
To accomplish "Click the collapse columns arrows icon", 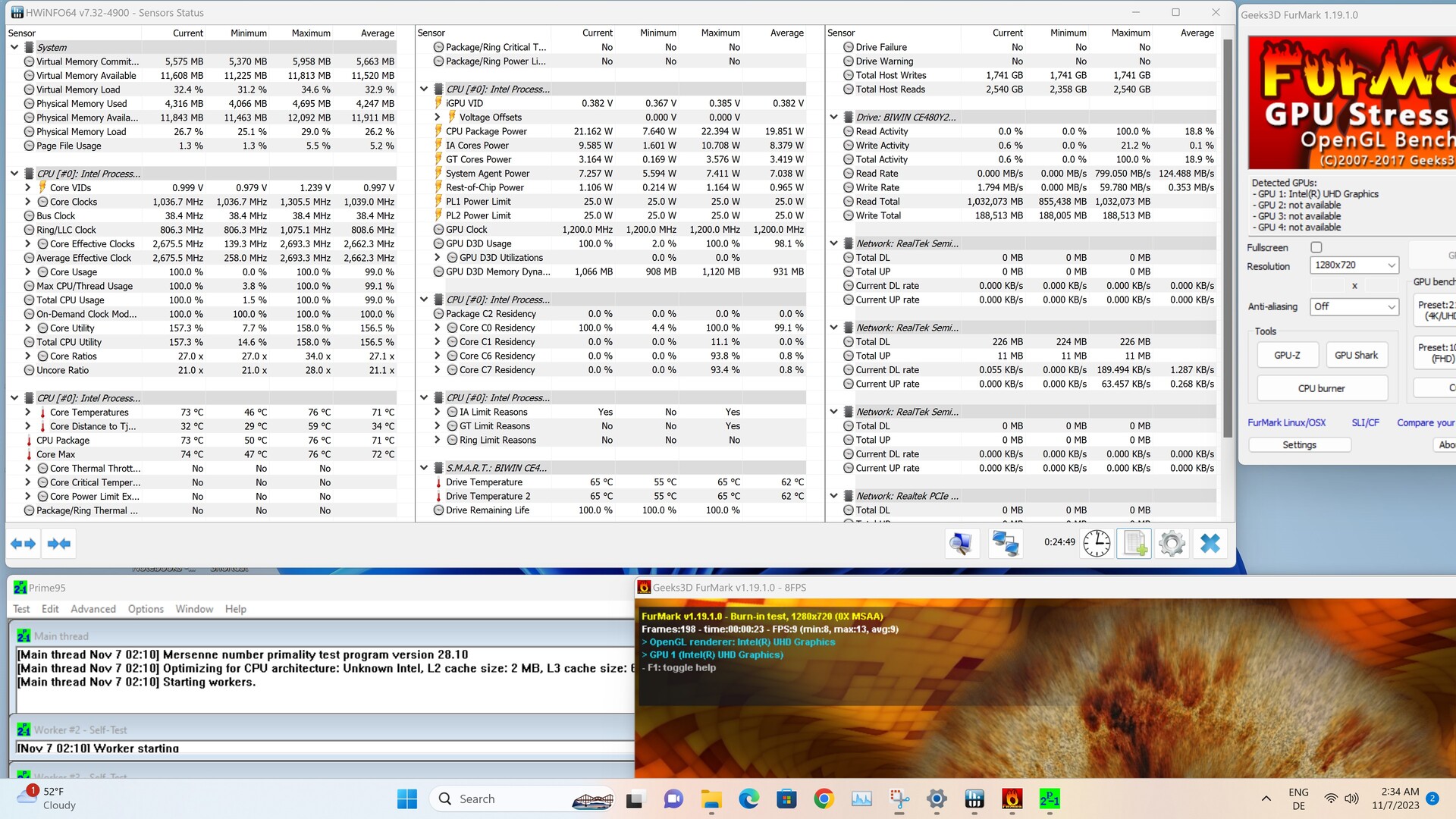I will [58, 544].
